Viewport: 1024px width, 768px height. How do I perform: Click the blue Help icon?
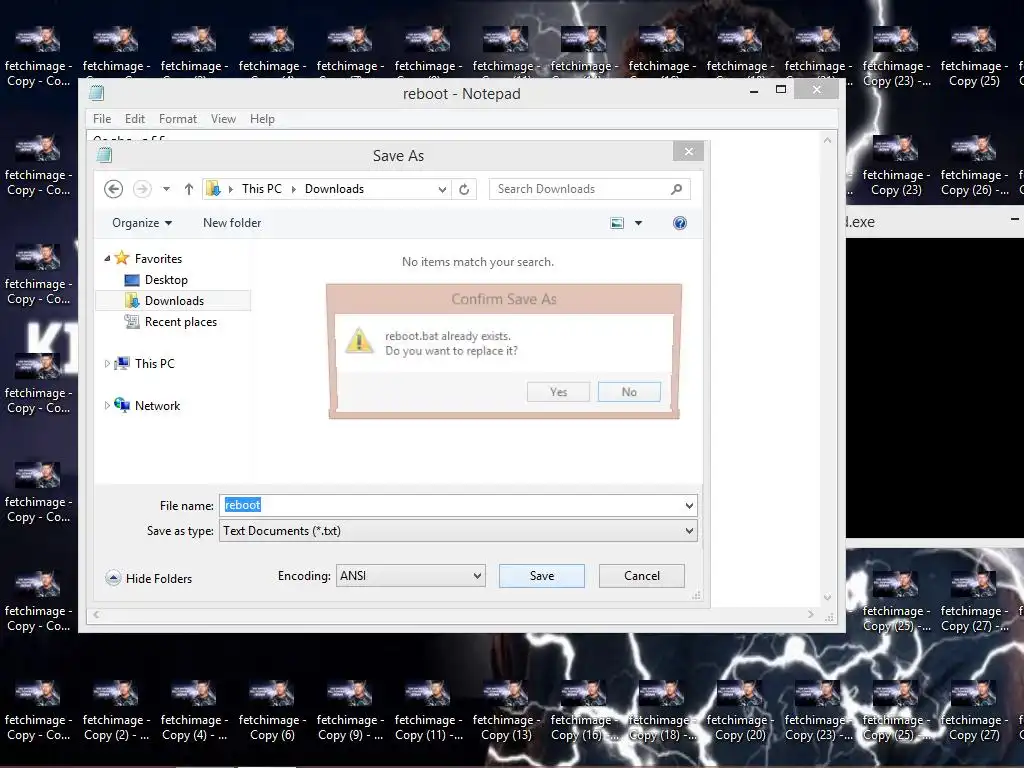pyautogui.click(x=680, y=223)
